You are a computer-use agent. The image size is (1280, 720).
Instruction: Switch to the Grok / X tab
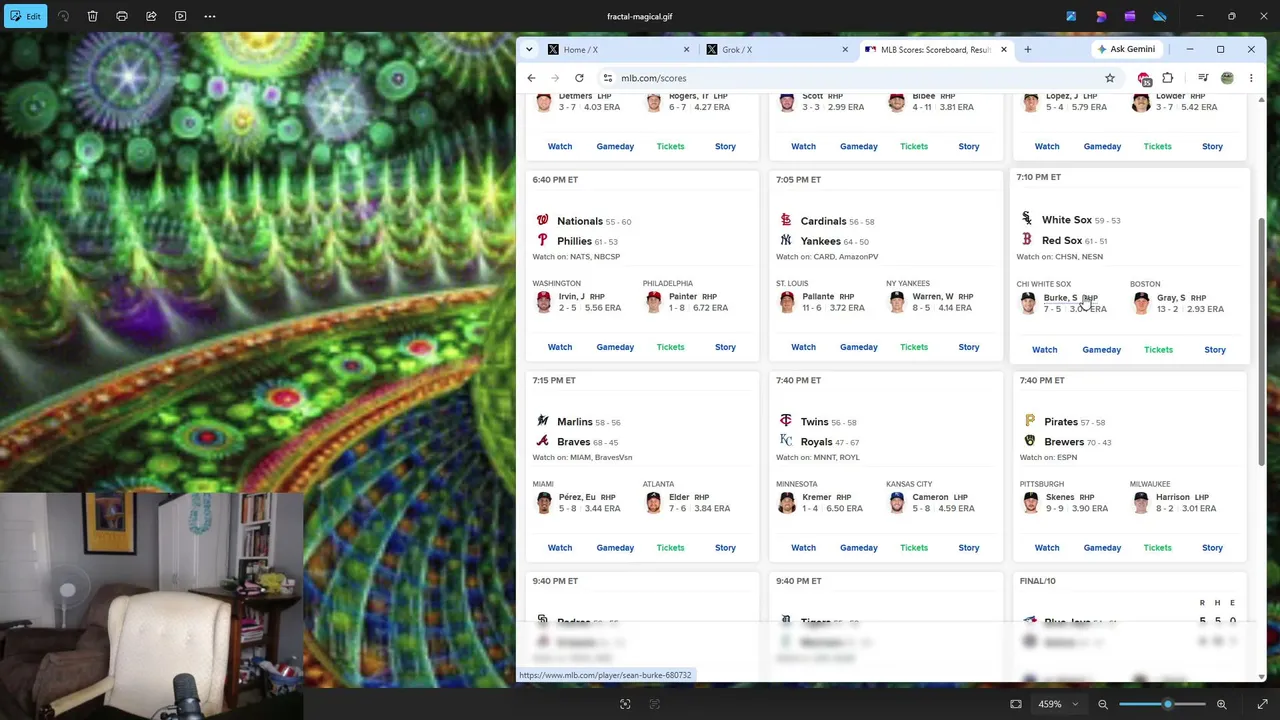pos(777,49)
